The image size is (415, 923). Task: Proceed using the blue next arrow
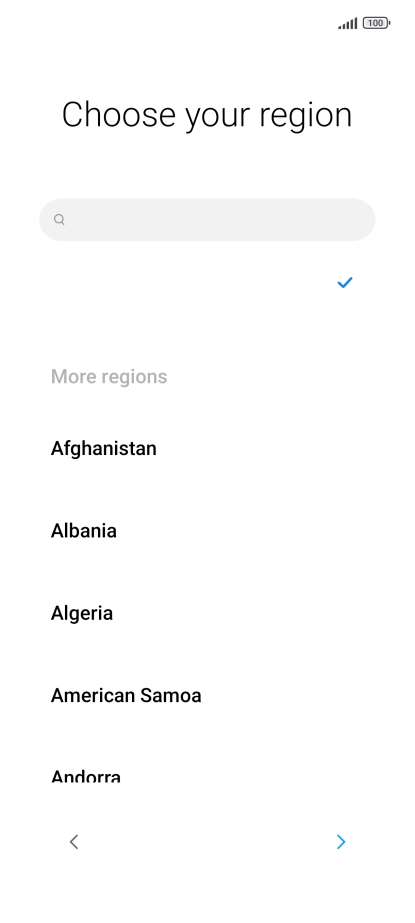coord(341,842)
